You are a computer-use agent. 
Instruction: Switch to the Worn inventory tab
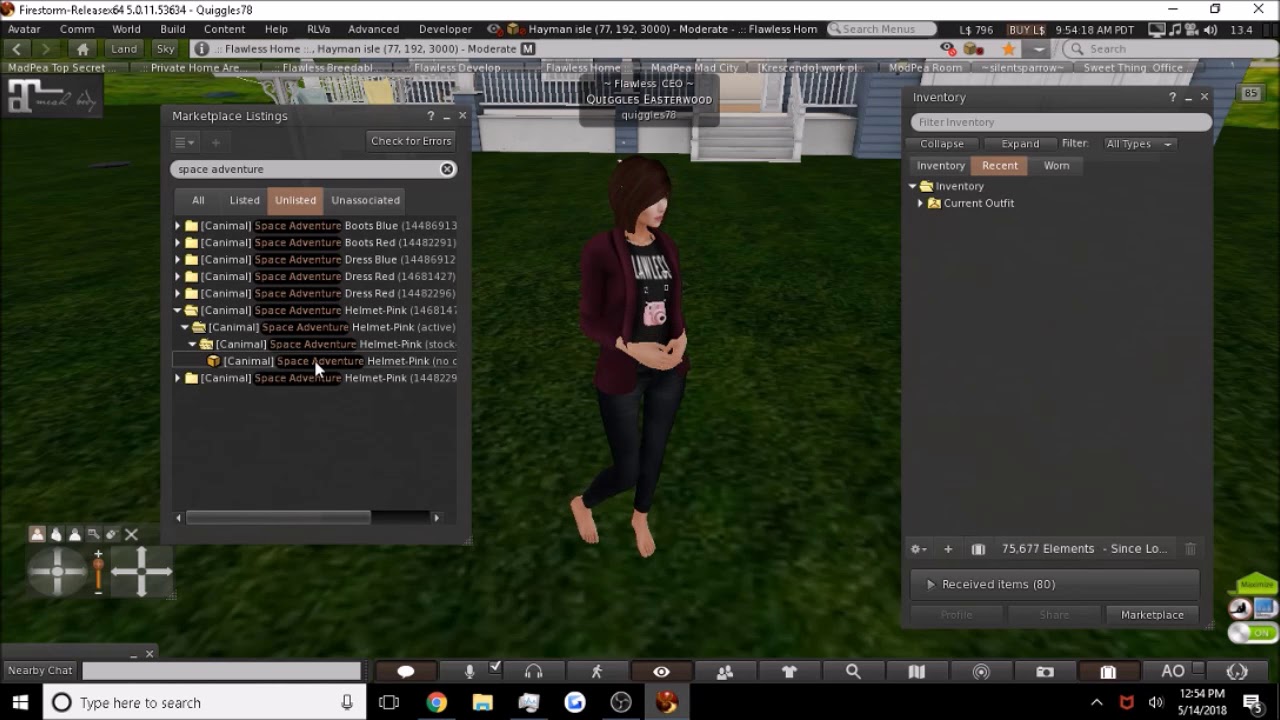click(1056, 166)
